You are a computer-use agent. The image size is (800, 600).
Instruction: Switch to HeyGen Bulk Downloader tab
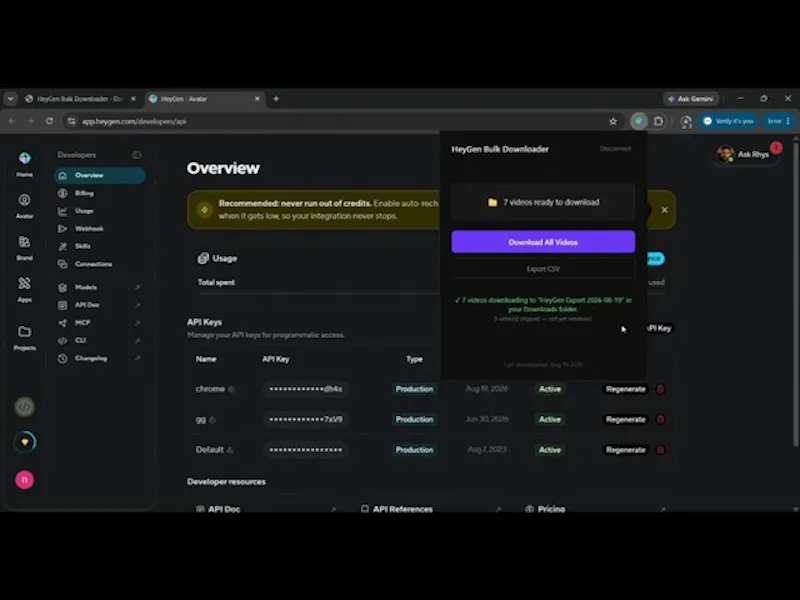79,99
